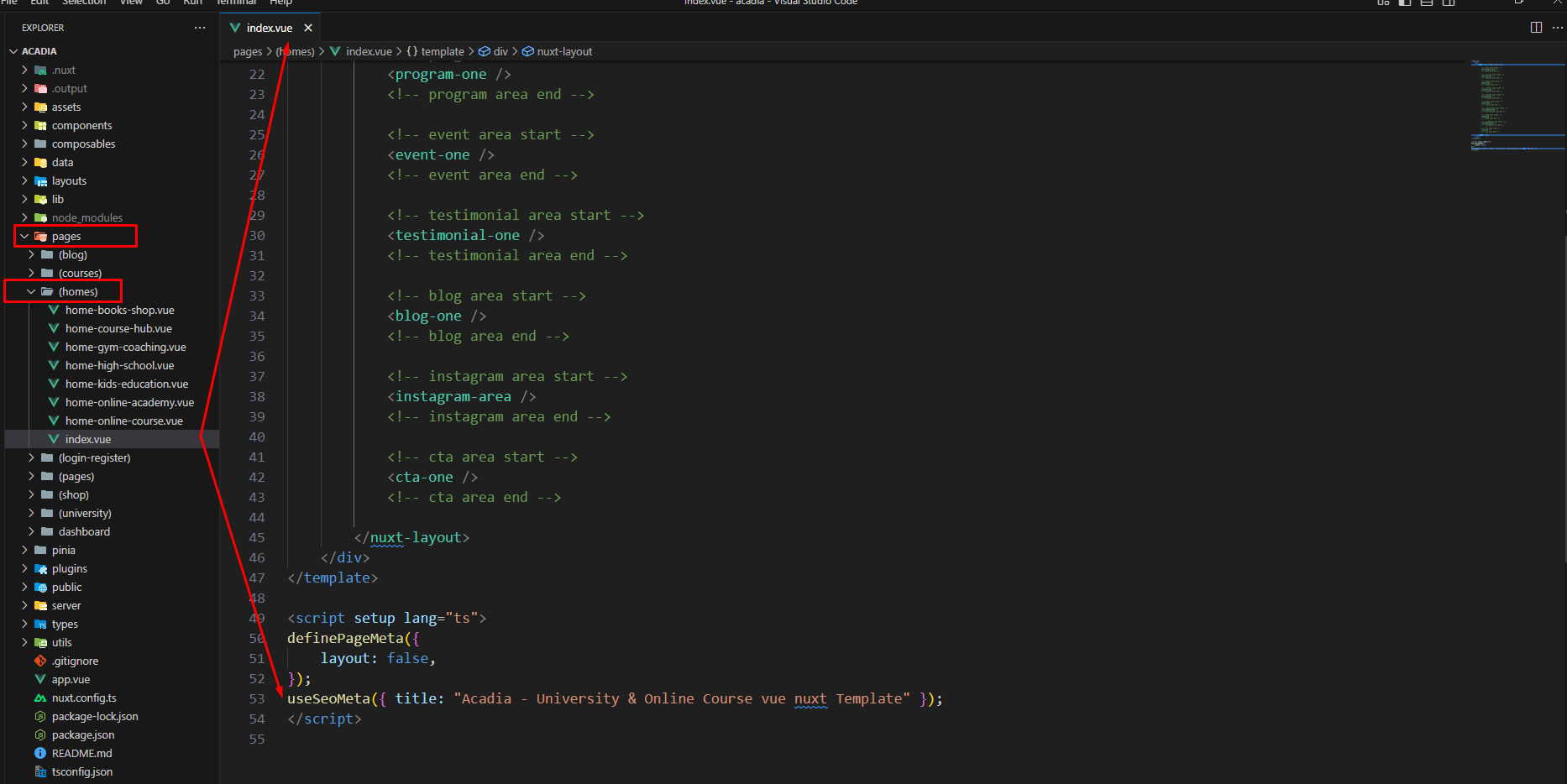
Task: Open the View menu
Action: [131, 3]
